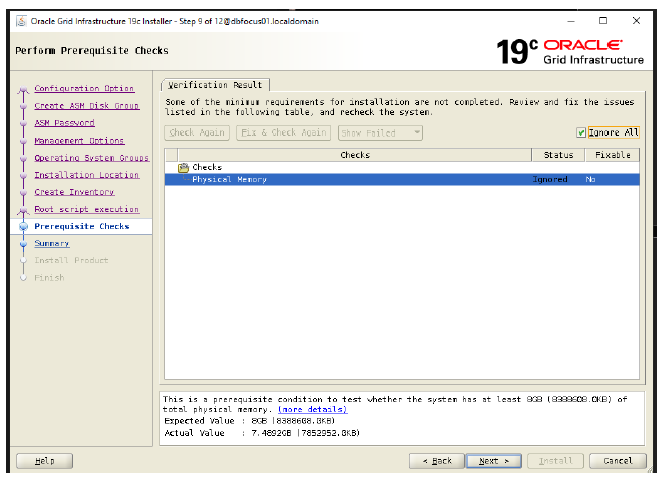Close the installer window
Image resolution: width=665 pixels, height=480 pixels.
(636, 21)
